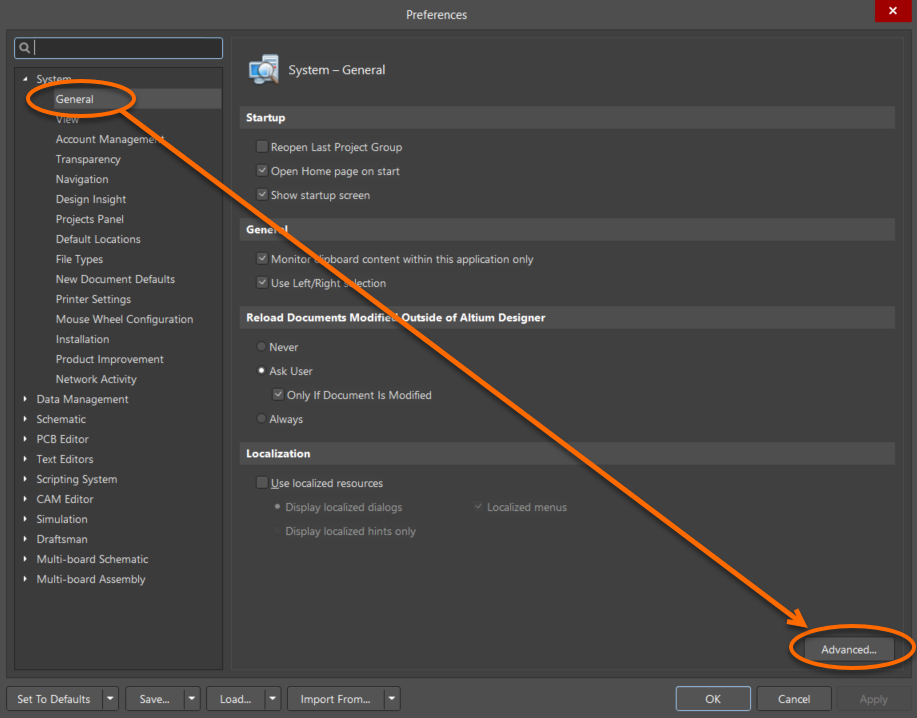Close the Preferences dialog

click(892, 11)
